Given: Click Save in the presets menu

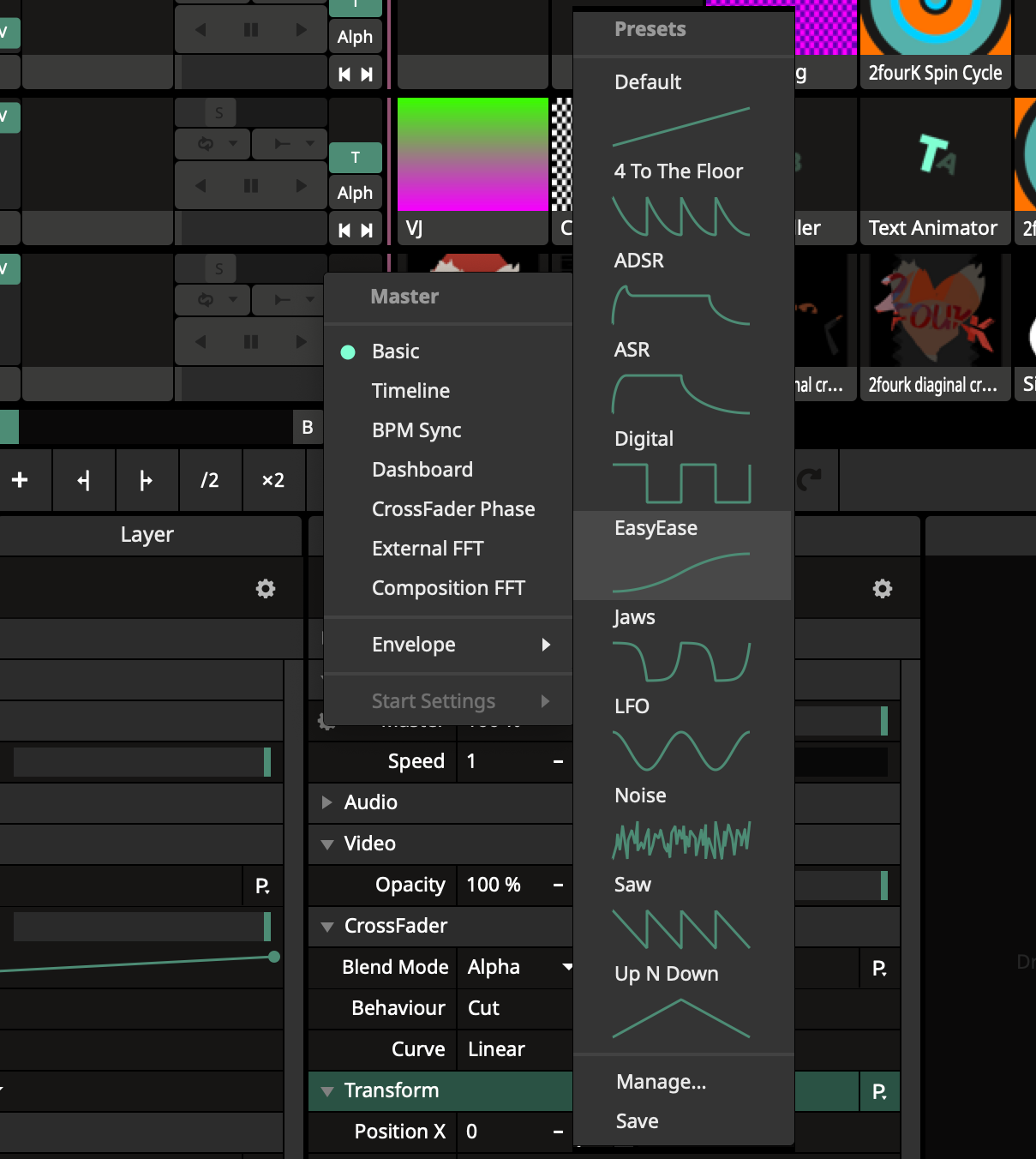Looking at the screenshot, I should 637,1121.
